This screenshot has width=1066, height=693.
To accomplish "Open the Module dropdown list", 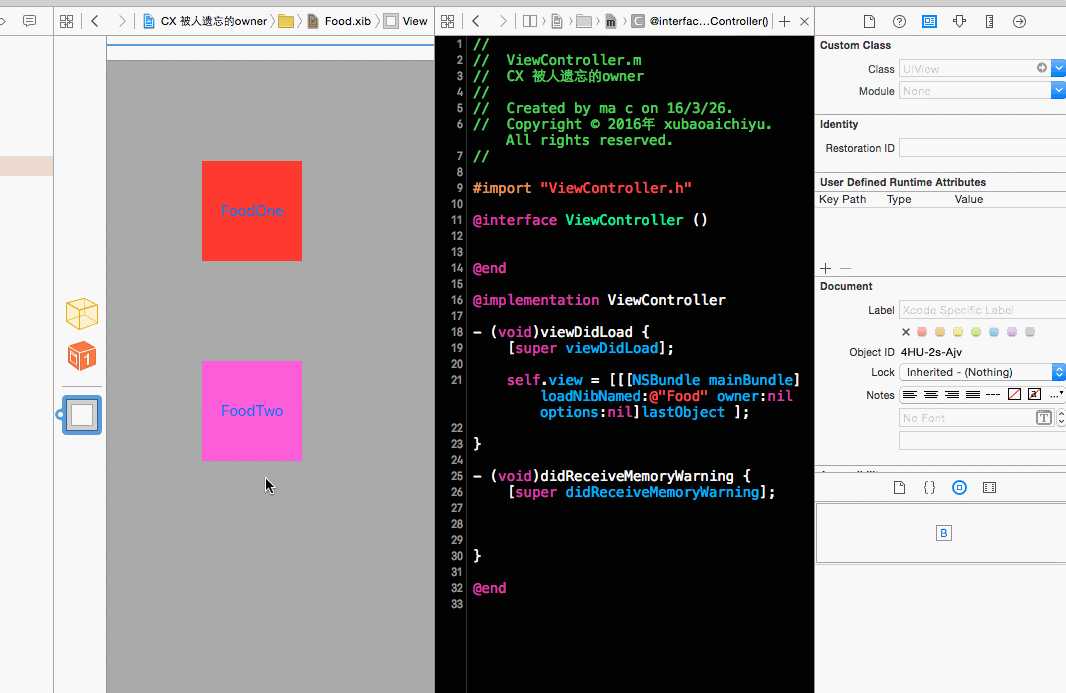I will tap(1058, 90).
